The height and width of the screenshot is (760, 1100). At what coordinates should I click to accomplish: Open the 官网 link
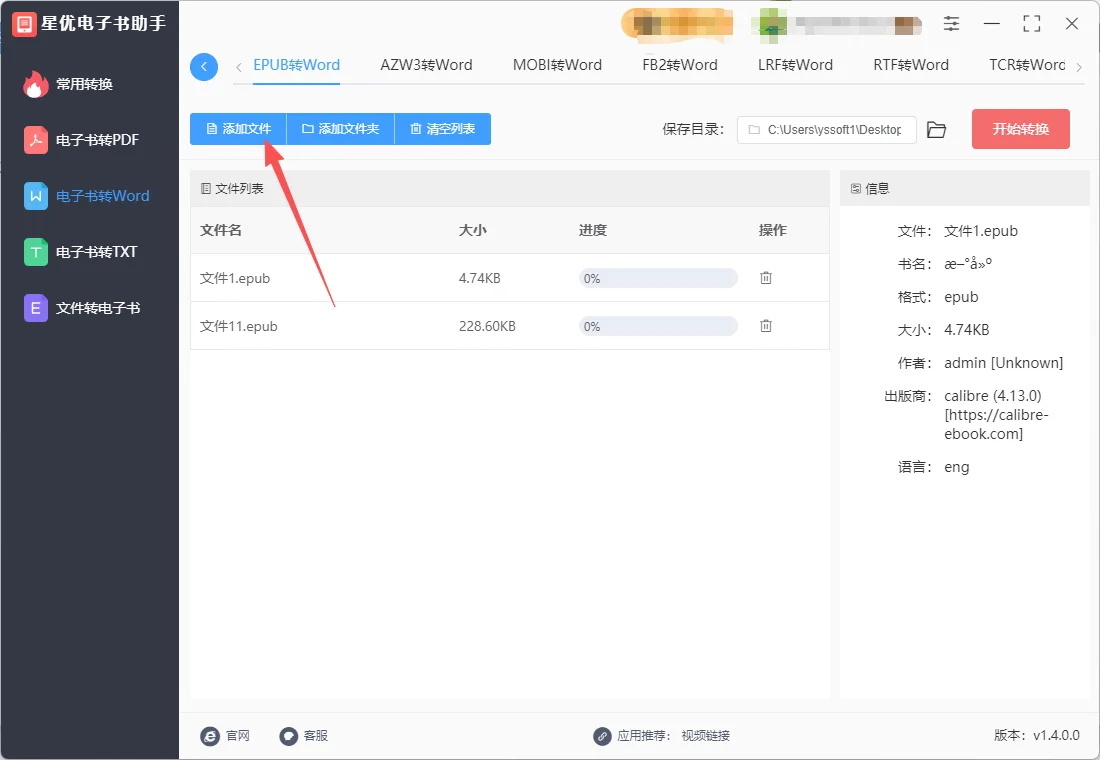coord(238,735)
